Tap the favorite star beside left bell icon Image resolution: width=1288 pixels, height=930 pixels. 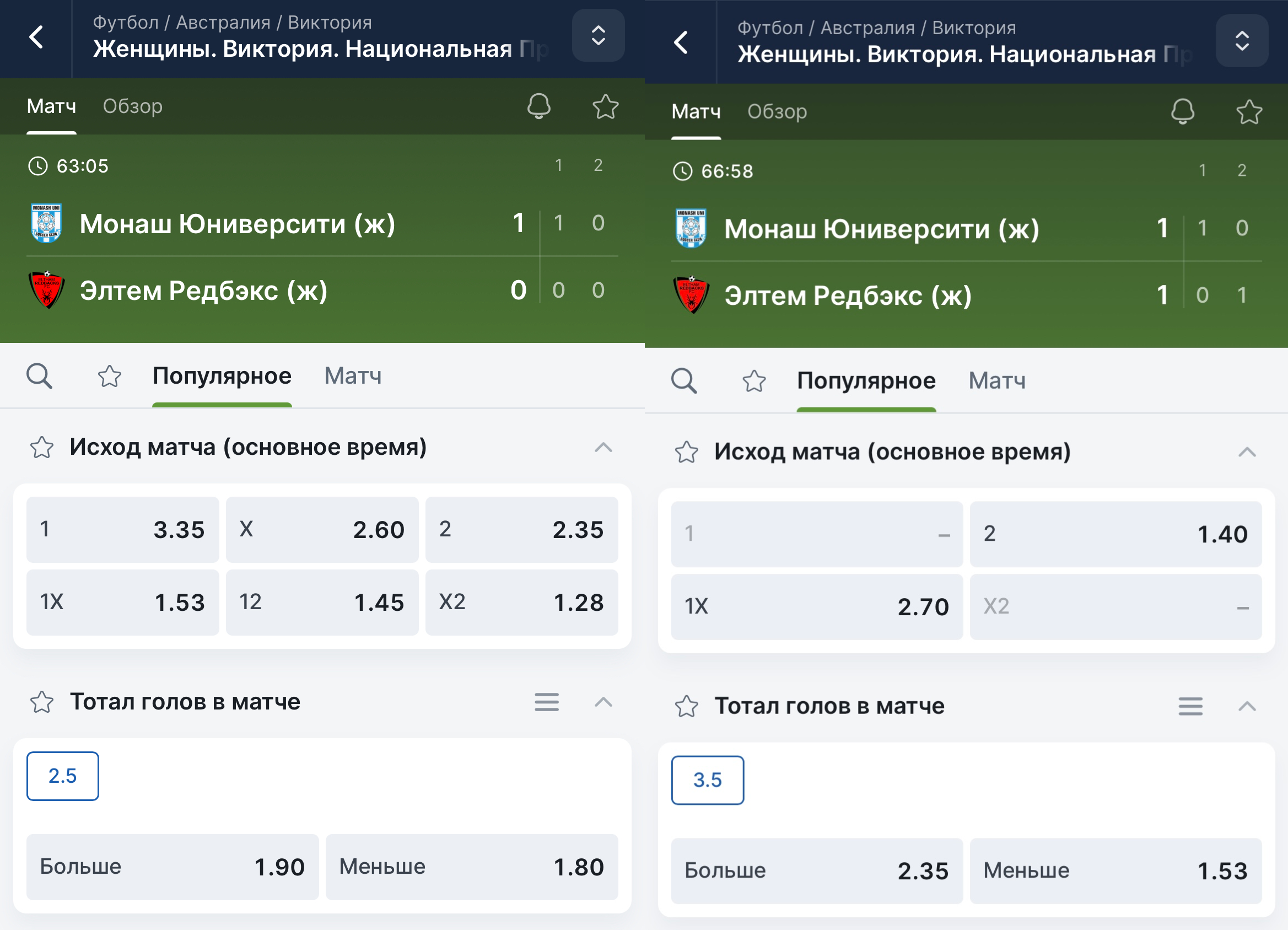[x=605, y=106]
